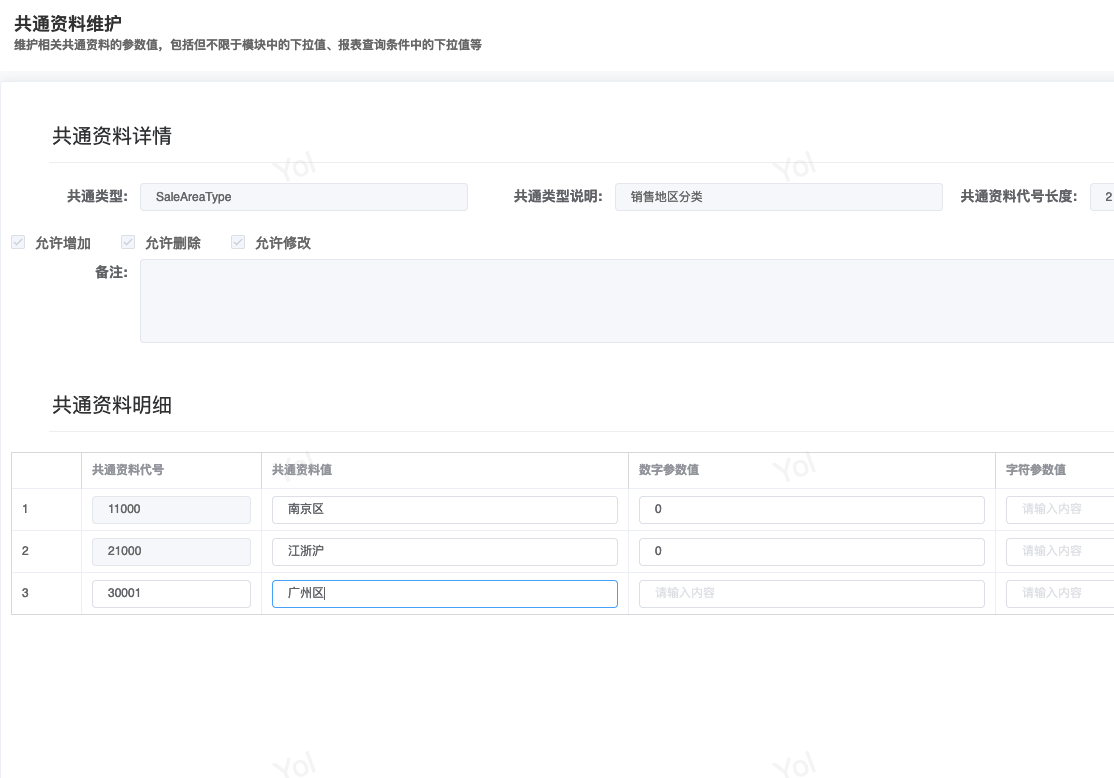1114x778 pixels.
Task: Toggle the 允许修改 checkbox
Action: (x=238, y=242)
